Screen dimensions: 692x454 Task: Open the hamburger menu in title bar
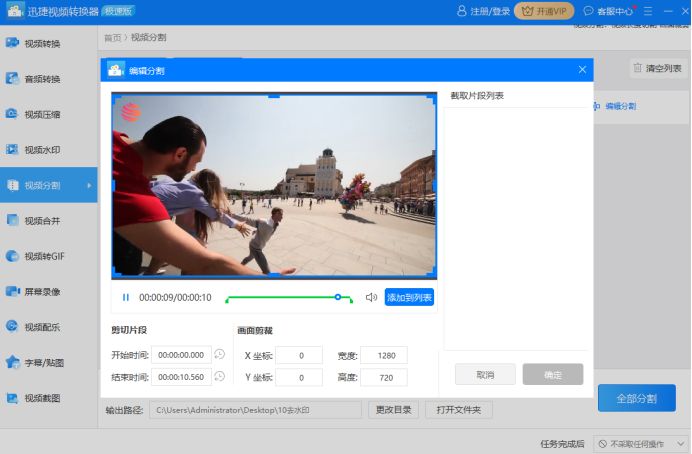tap(647, 11)
